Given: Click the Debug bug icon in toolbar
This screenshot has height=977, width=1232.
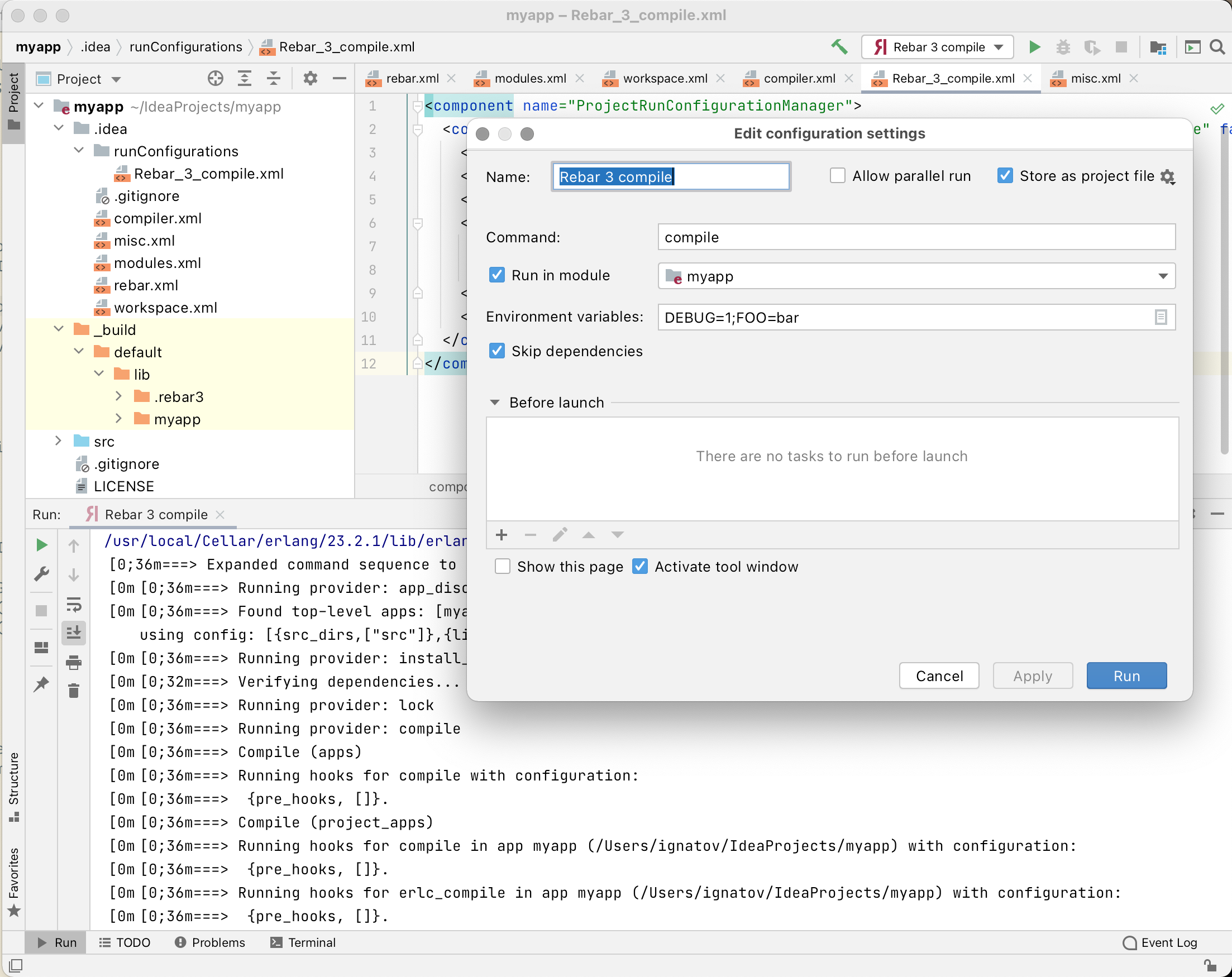Looking at the screenshot, I should pyautogui.click(x=1063, y=47).
